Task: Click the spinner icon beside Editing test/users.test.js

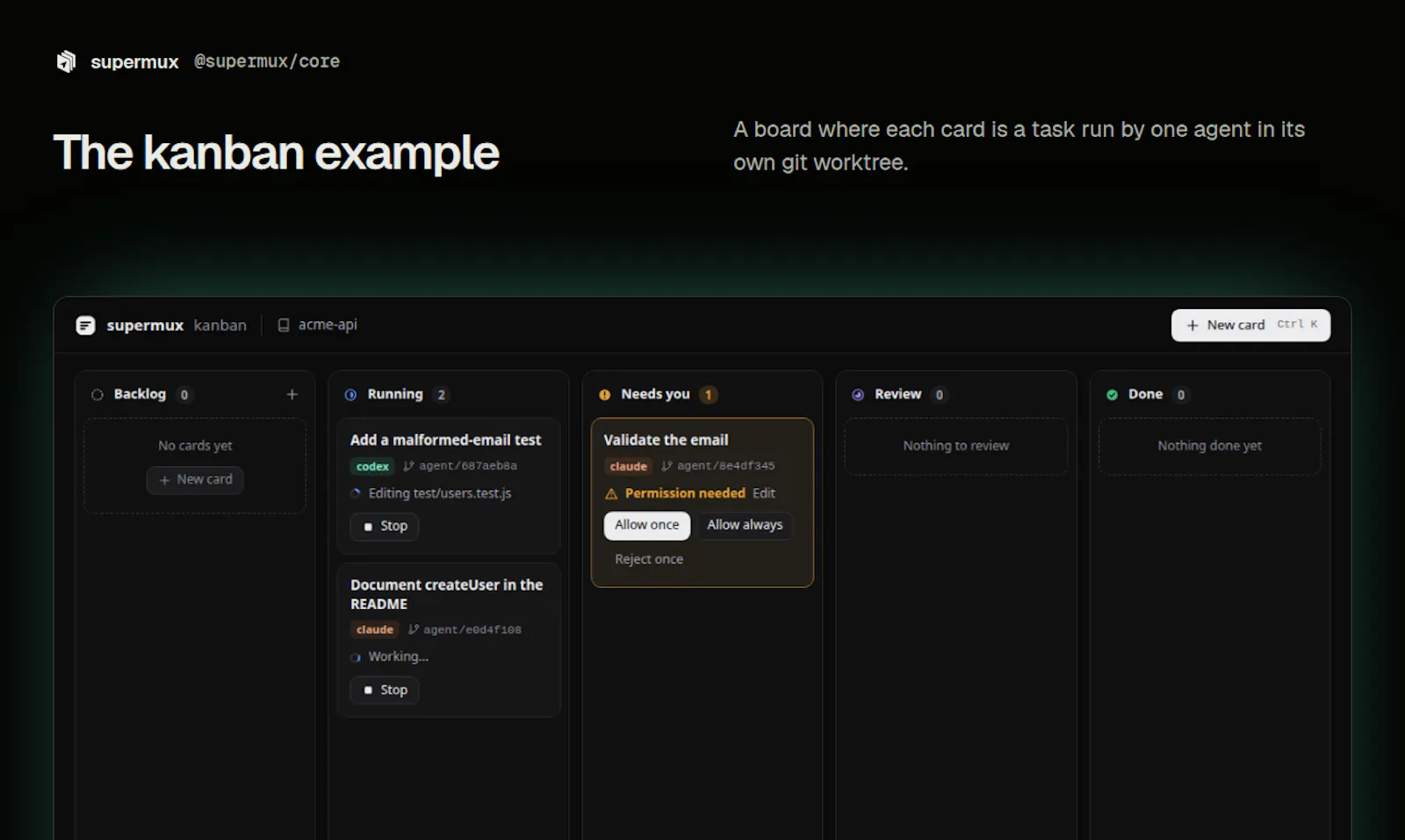Action: [356, 493]
